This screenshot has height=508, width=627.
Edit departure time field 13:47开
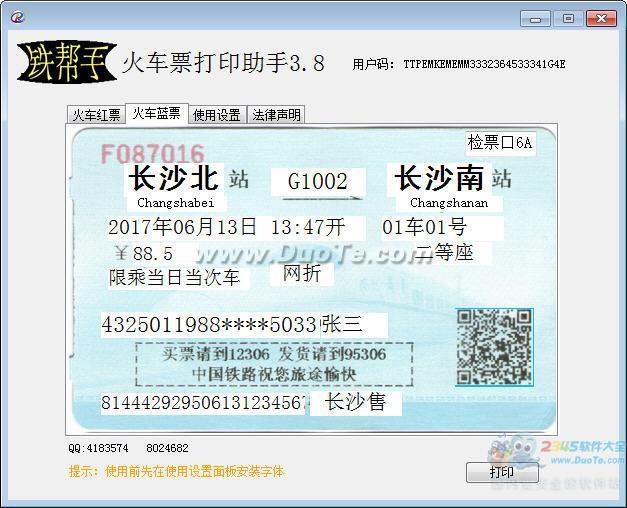point(316,228)
